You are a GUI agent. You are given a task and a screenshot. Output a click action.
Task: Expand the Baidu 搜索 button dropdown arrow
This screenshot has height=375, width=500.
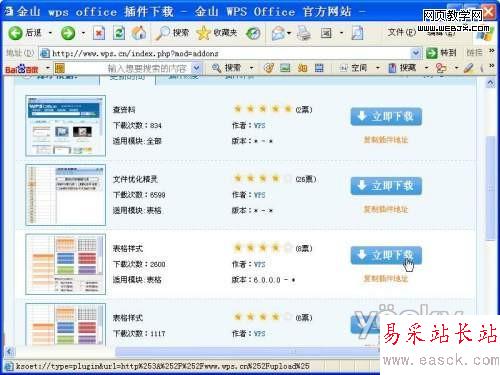pos(252,68)
